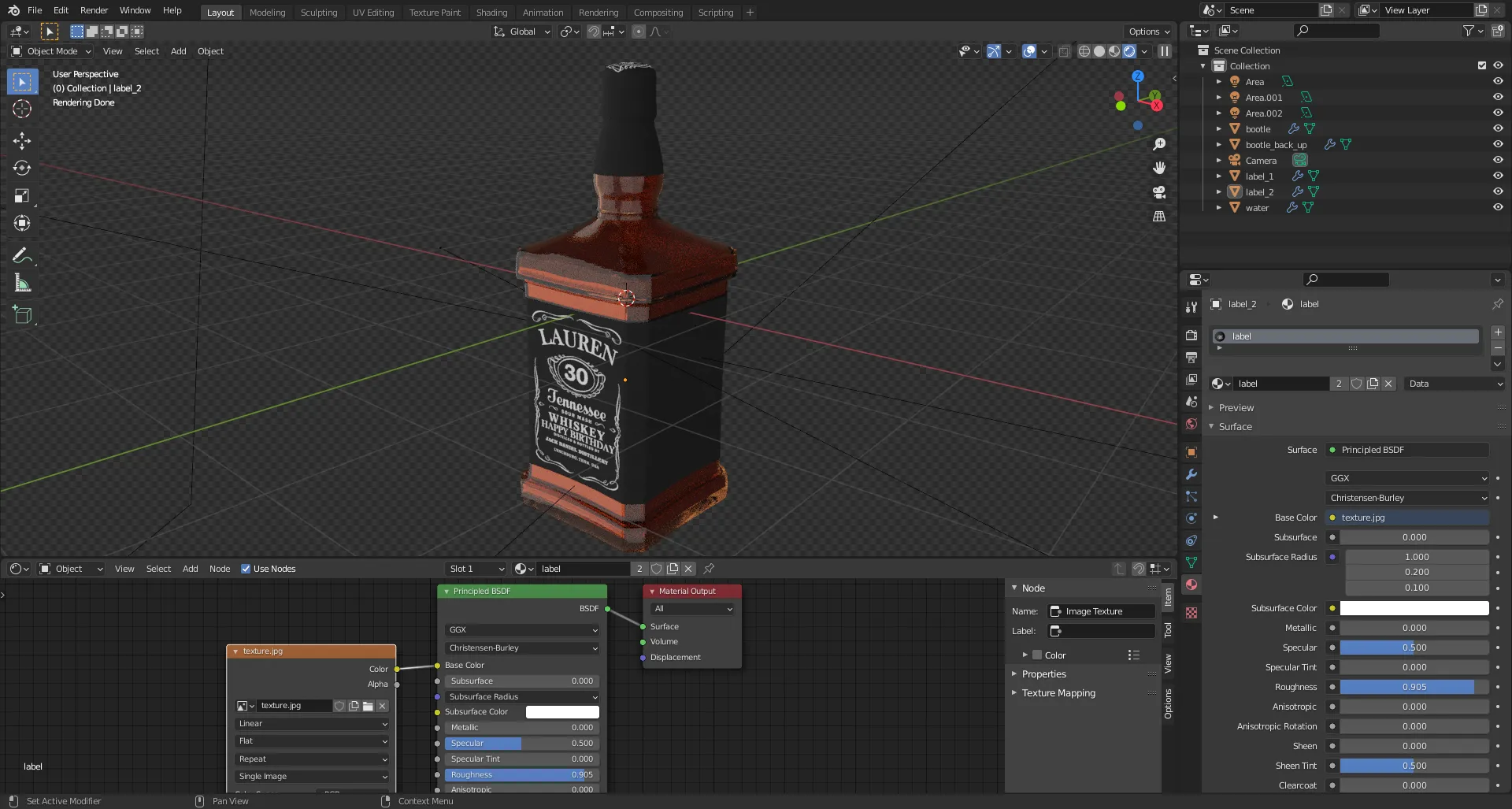1512x809 pixels.
Task: Uncheck the Use Nodes checkbox
Action: pyautogui.click(x=246, y=569)
